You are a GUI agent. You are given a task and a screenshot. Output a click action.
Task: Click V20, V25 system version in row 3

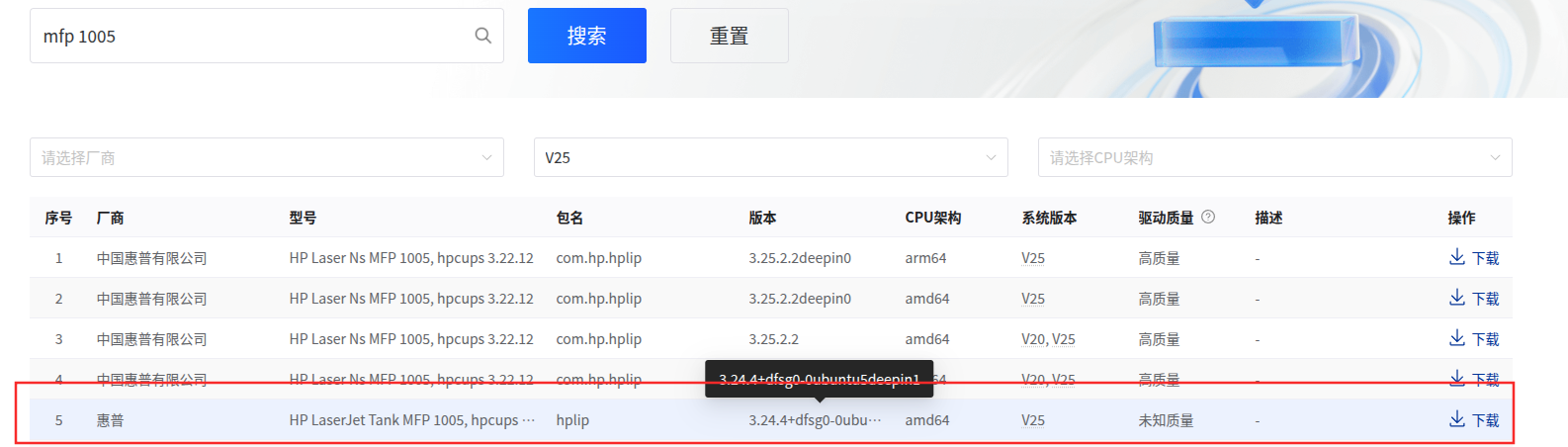coord(1048,339)
